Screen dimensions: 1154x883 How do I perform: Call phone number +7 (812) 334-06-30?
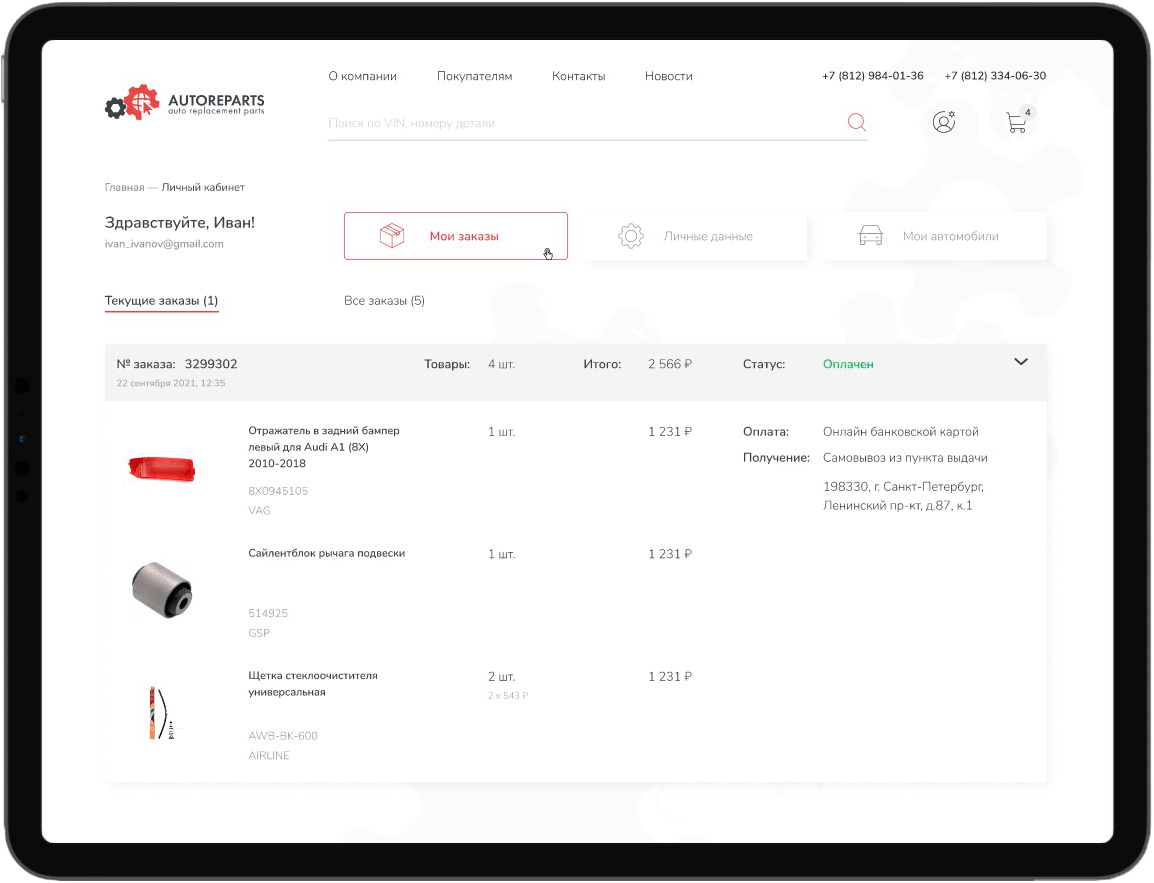[995, 76]
